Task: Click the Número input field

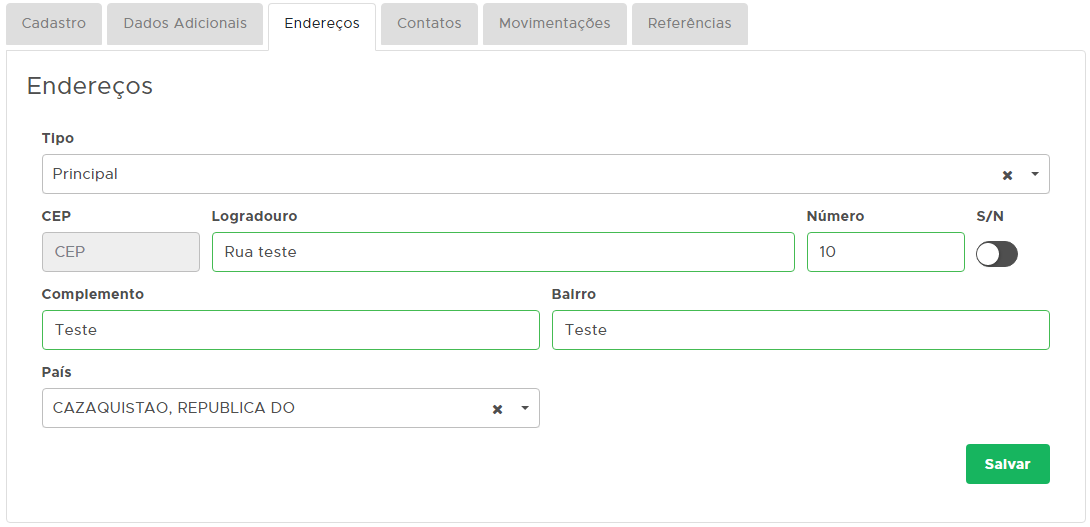Action: click(885, 252)
